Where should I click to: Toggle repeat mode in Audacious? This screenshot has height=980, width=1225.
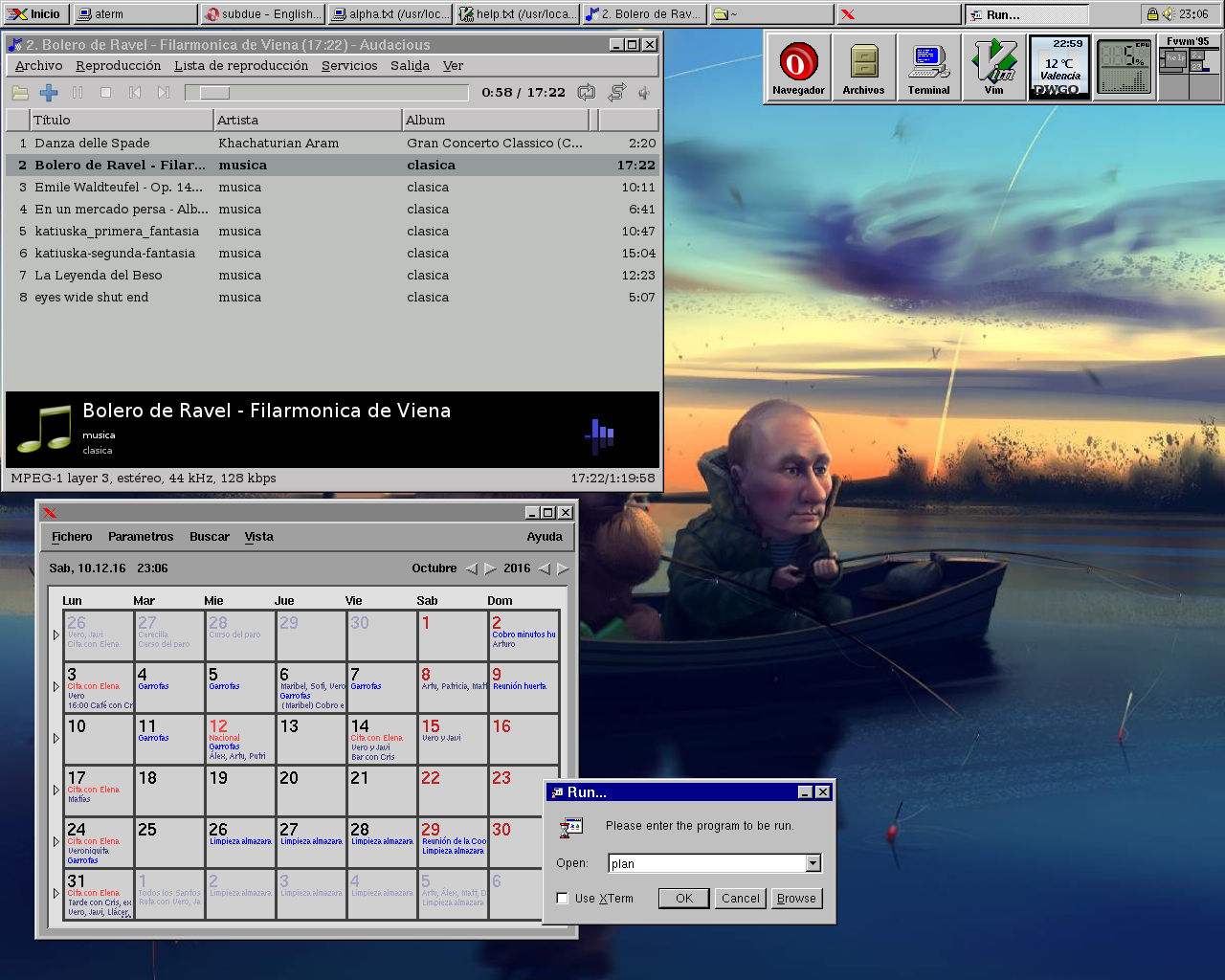tap(587, 92)
